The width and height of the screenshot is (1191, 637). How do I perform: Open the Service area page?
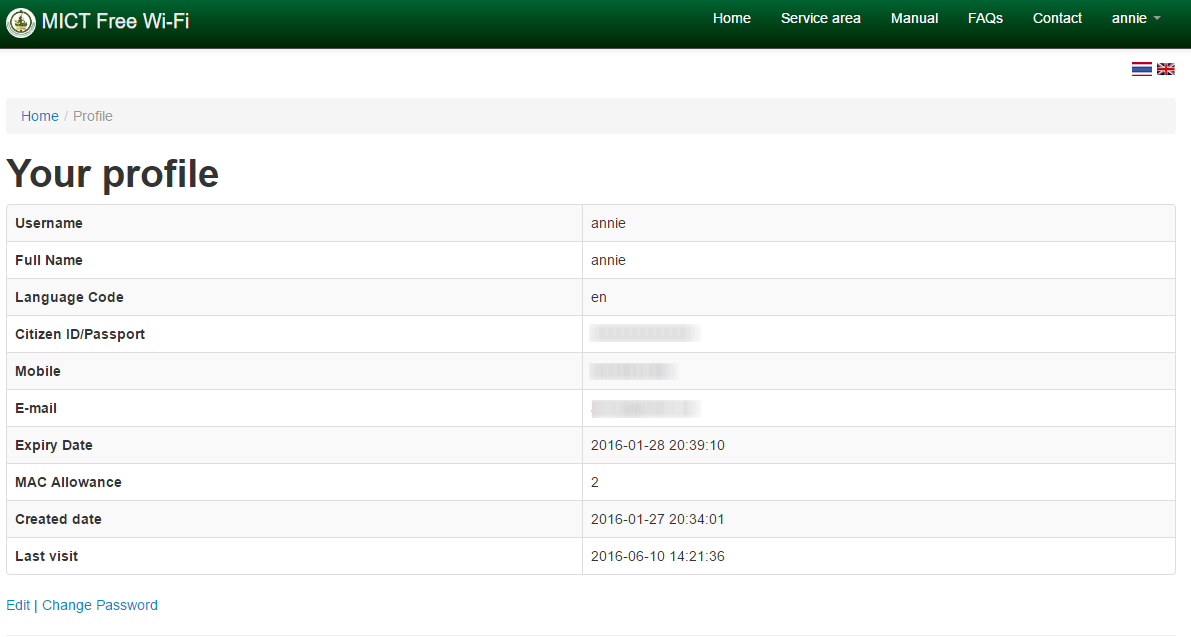pyautogui.click(x=820, y=18)
